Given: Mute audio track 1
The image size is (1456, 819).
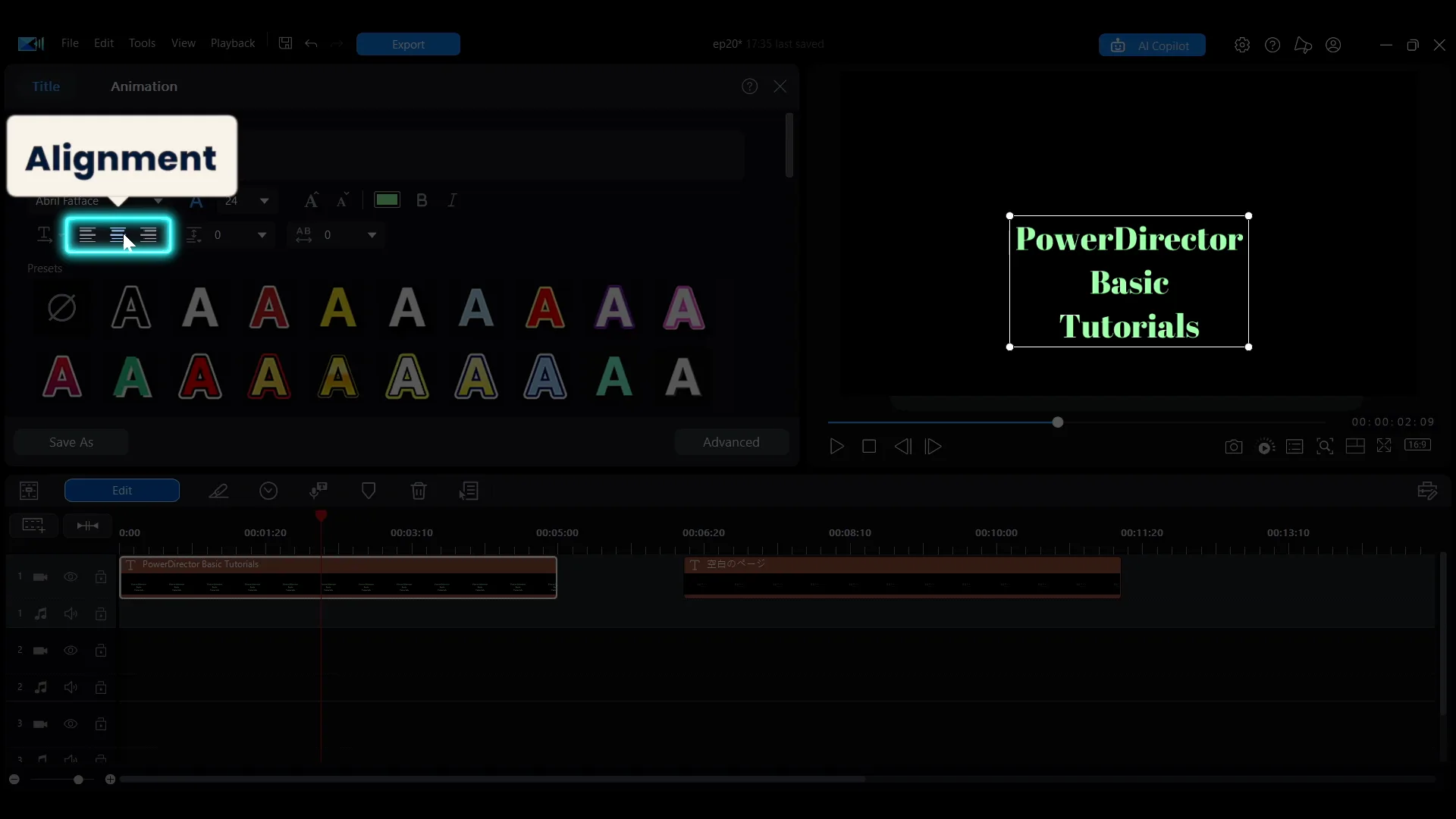Looking at the screenshot, I should point(71,613).
